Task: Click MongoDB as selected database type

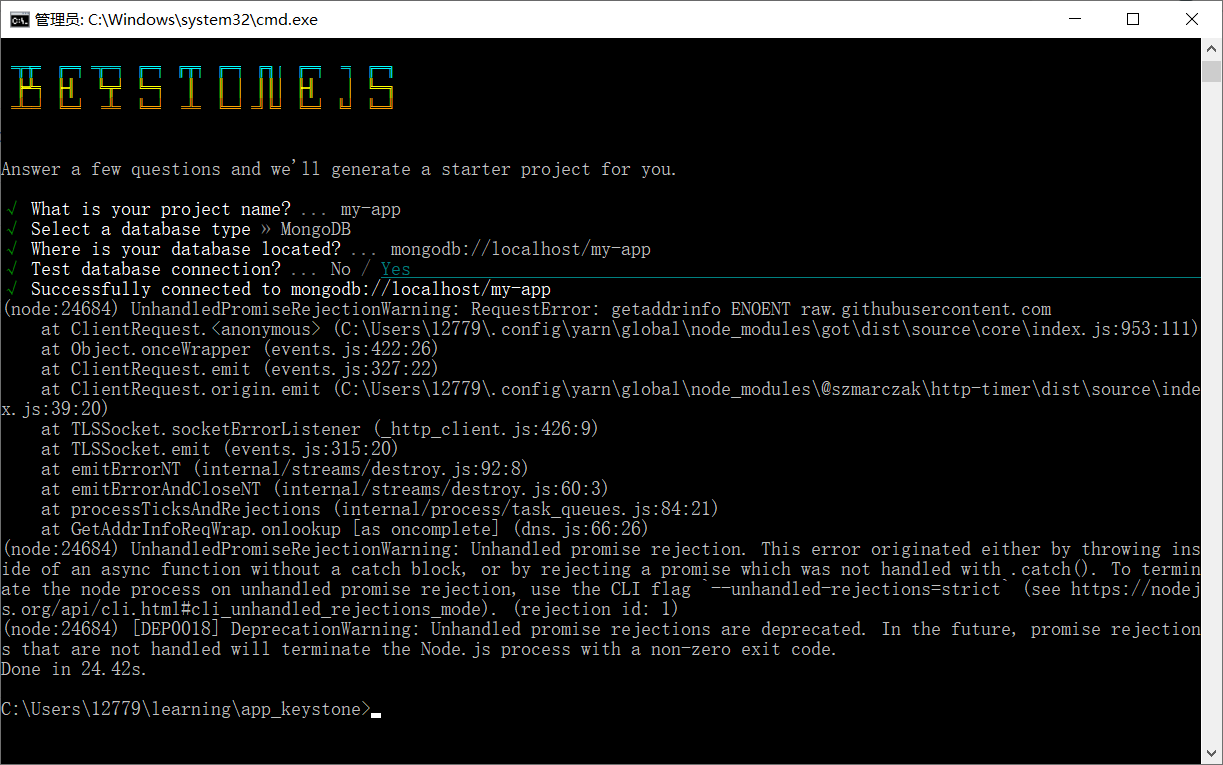Action: [x=316, y=228]
